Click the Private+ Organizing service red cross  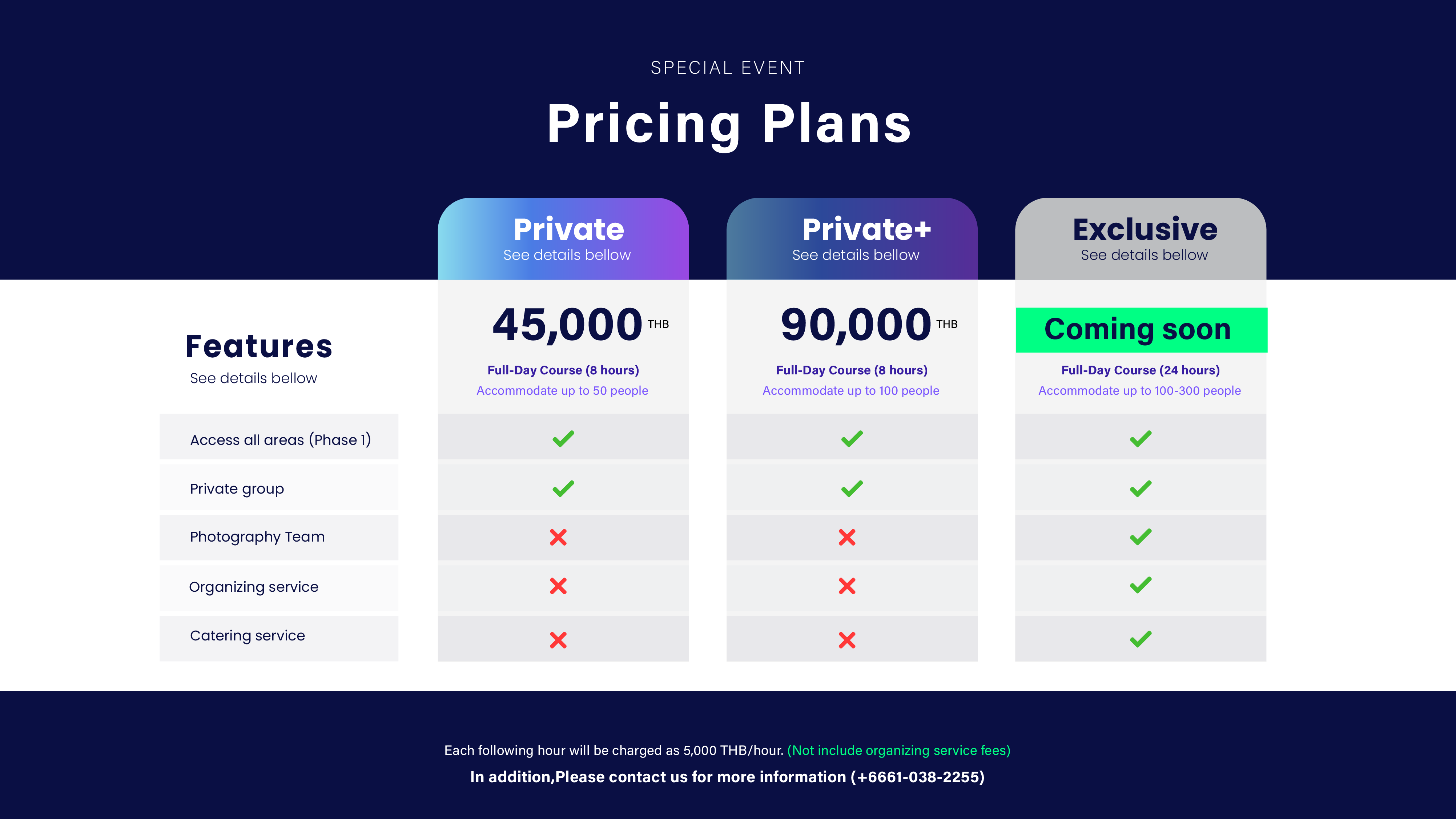click(847, 586)
